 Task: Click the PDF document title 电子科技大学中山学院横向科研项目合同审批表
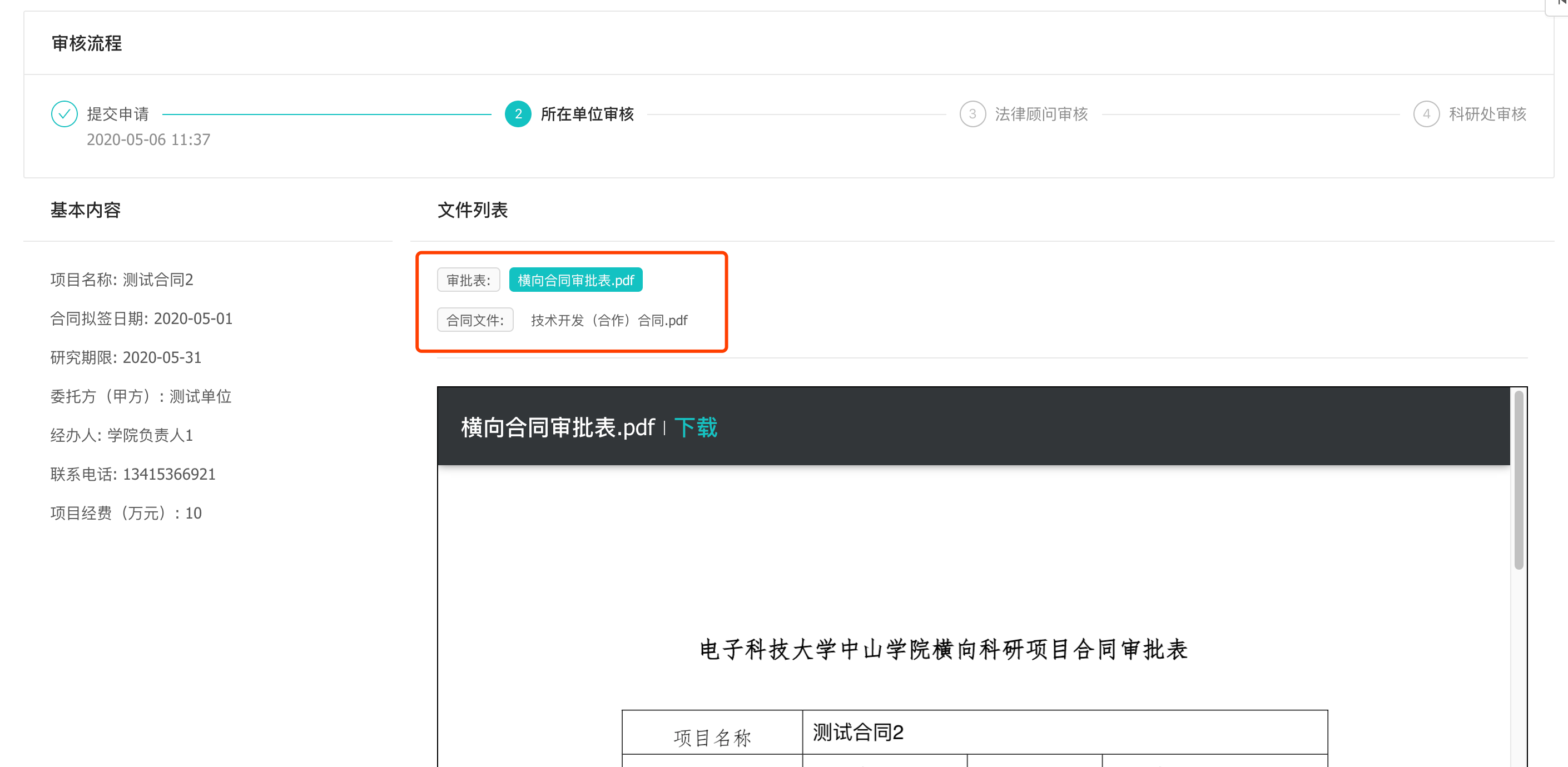click(944, 649)
